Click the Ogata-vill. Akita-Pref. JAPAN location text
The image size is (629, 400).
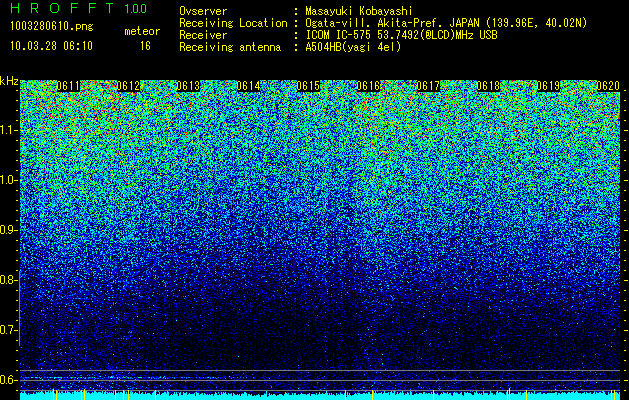coord(446,23)
